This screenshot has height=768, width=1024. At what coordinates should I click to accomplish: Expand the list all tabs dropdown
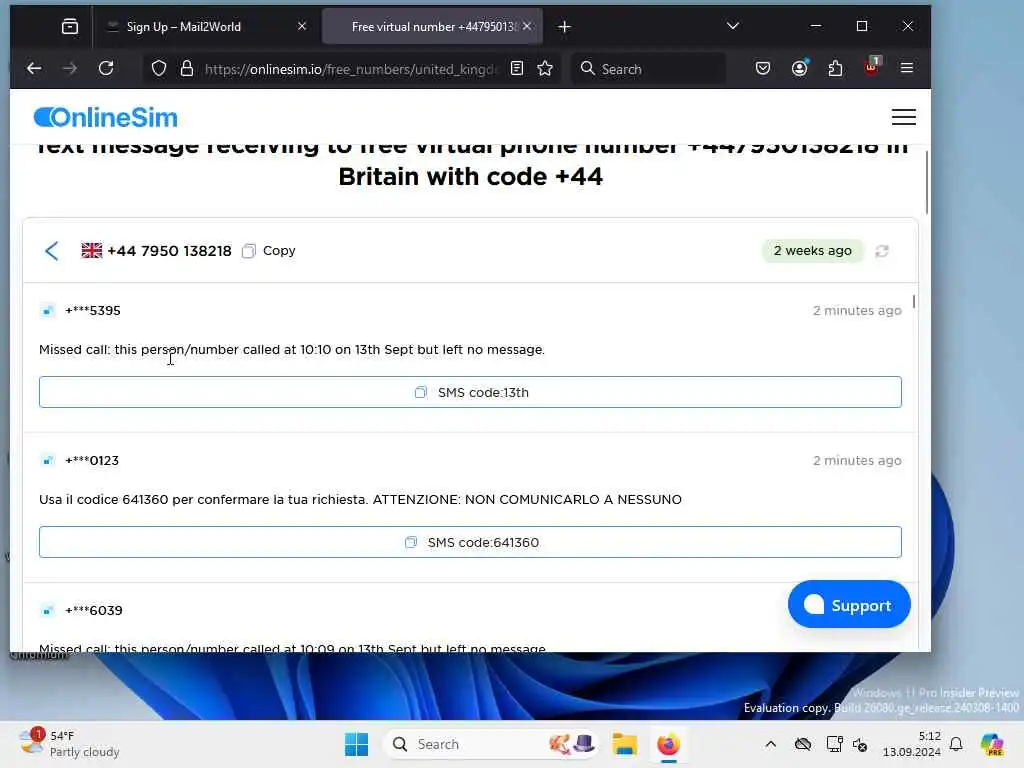(733, 26)
